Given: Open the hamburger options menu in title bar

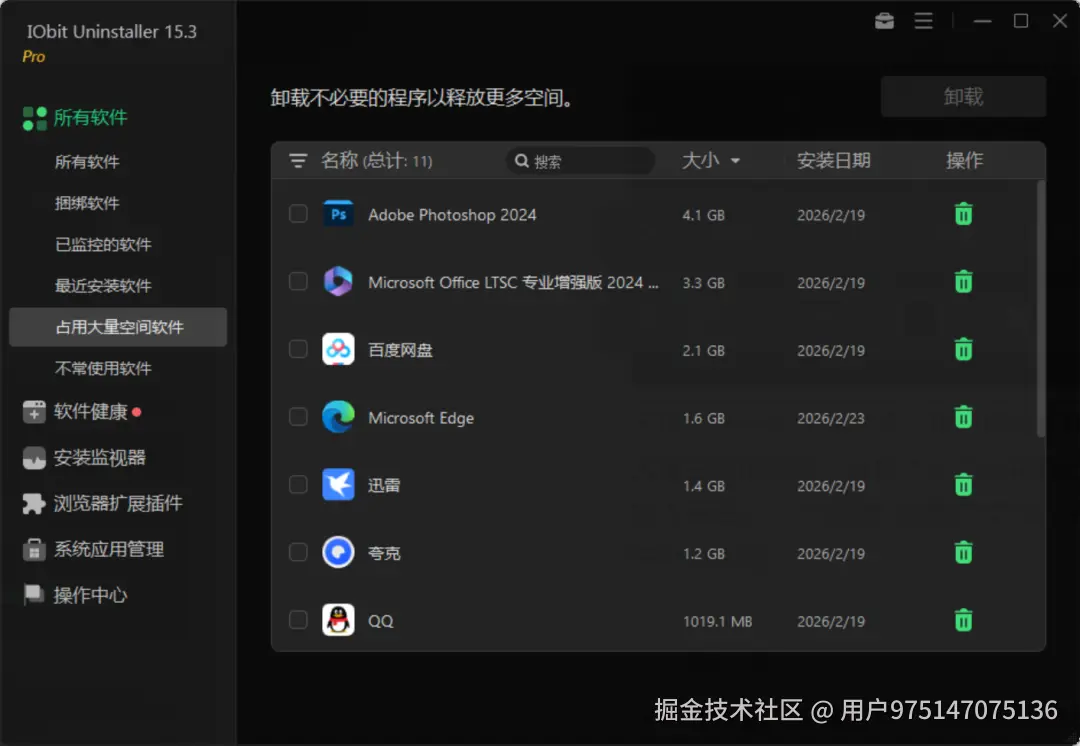Looking at the screenshot, I should pos(924,21).
